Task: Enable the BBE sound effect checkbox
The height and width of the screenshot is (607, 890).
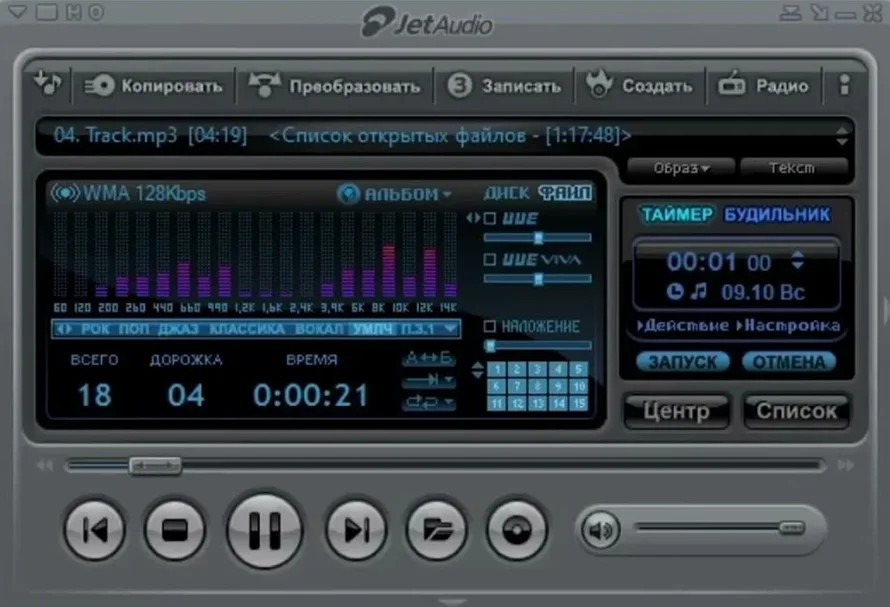Action: (x=489, y=219)
